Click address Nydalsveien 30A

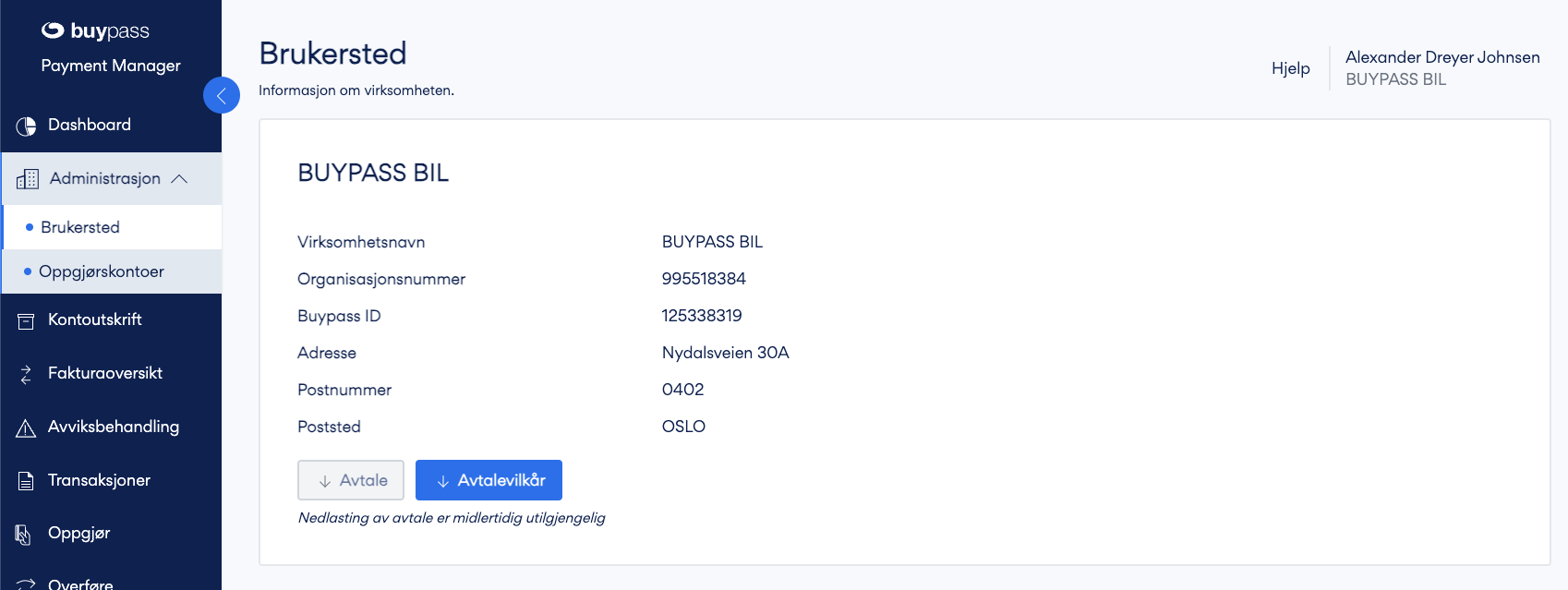coord(726,353)
